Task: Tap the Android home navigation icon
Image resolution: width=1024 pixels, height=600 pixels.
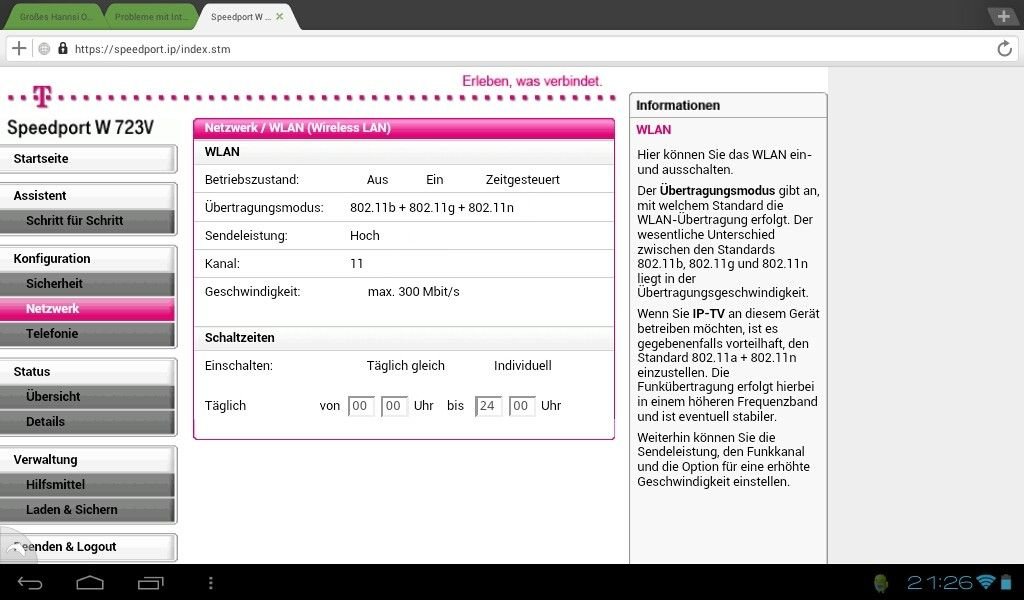Action: (90, 582)
